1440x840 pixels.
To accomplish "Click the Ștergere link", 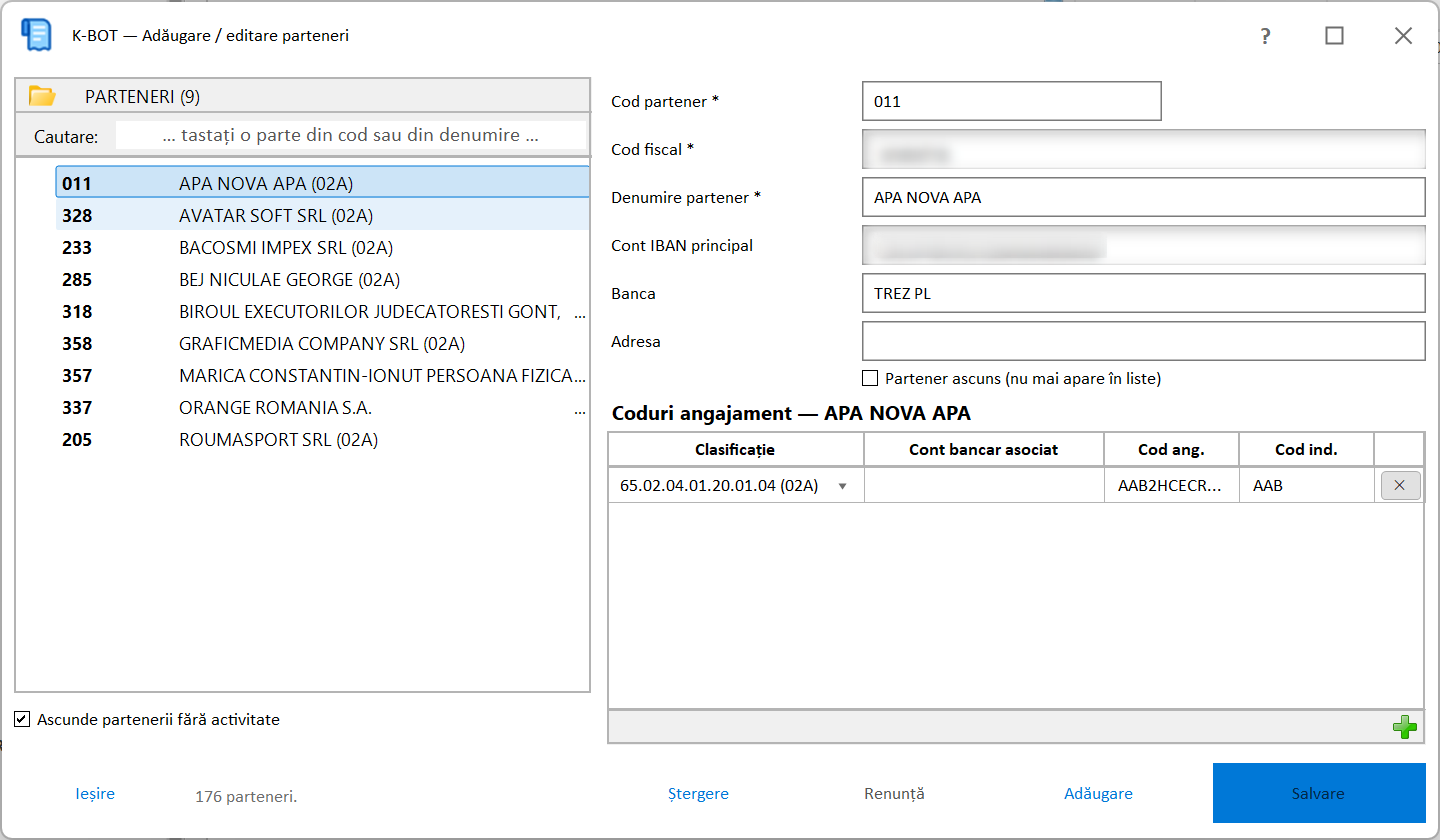I will coord(698,794).
